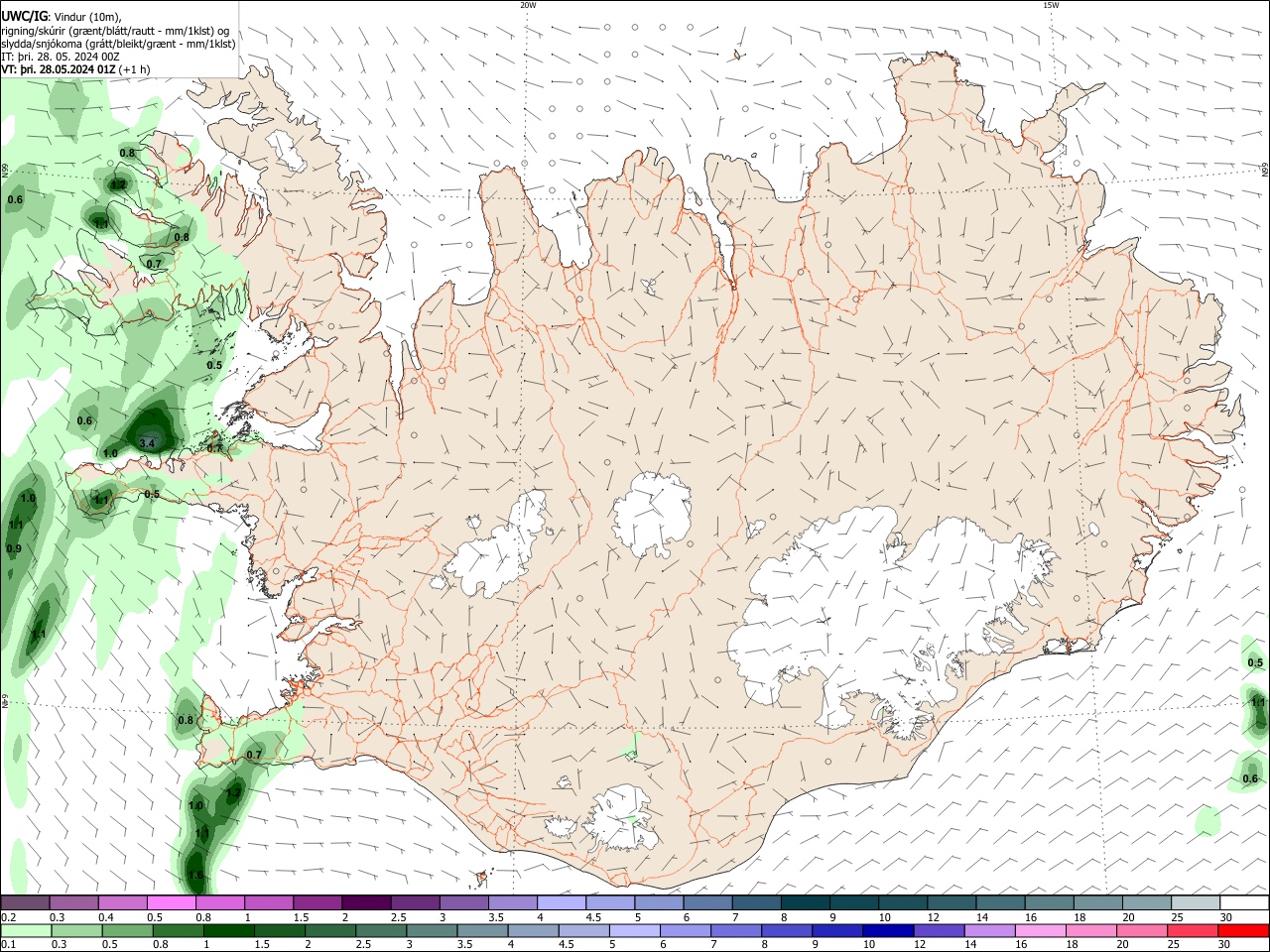Pick the lightest green bottom-row swatch 0.1–0.3
Image resolution: width=1270 pixels, height=952 pixels.
pos(26,930)
